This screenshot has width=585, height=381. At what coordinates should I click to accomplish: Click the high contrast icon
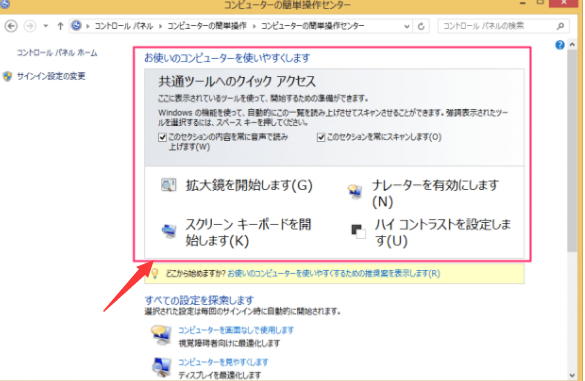coord(358,231)
